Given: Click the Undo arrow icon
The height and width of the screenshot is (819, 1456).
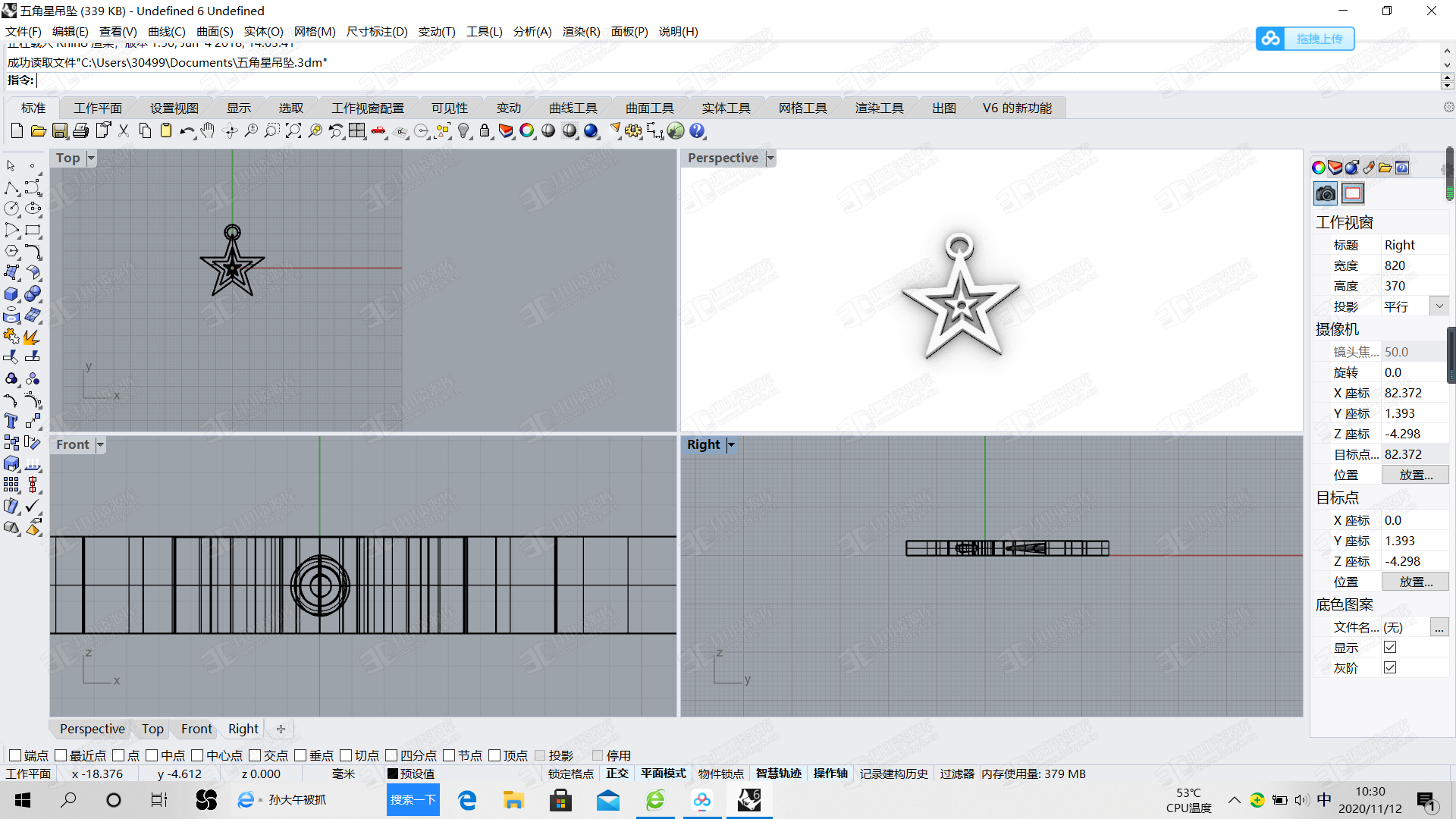Looking at the screenshot, I should pyautogui.click(x=186, y=131).
